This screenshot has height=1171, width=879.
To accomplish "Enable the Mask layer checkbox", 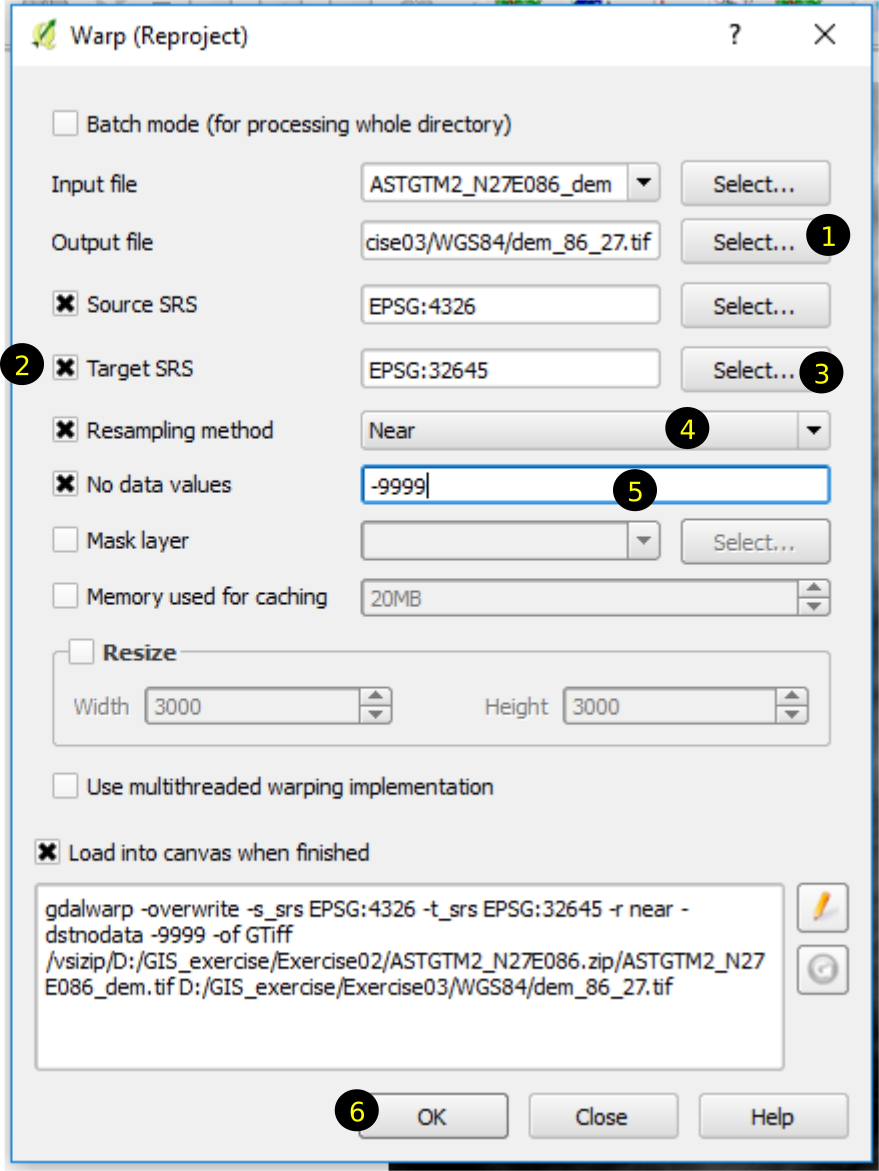I will pos(65,541).
